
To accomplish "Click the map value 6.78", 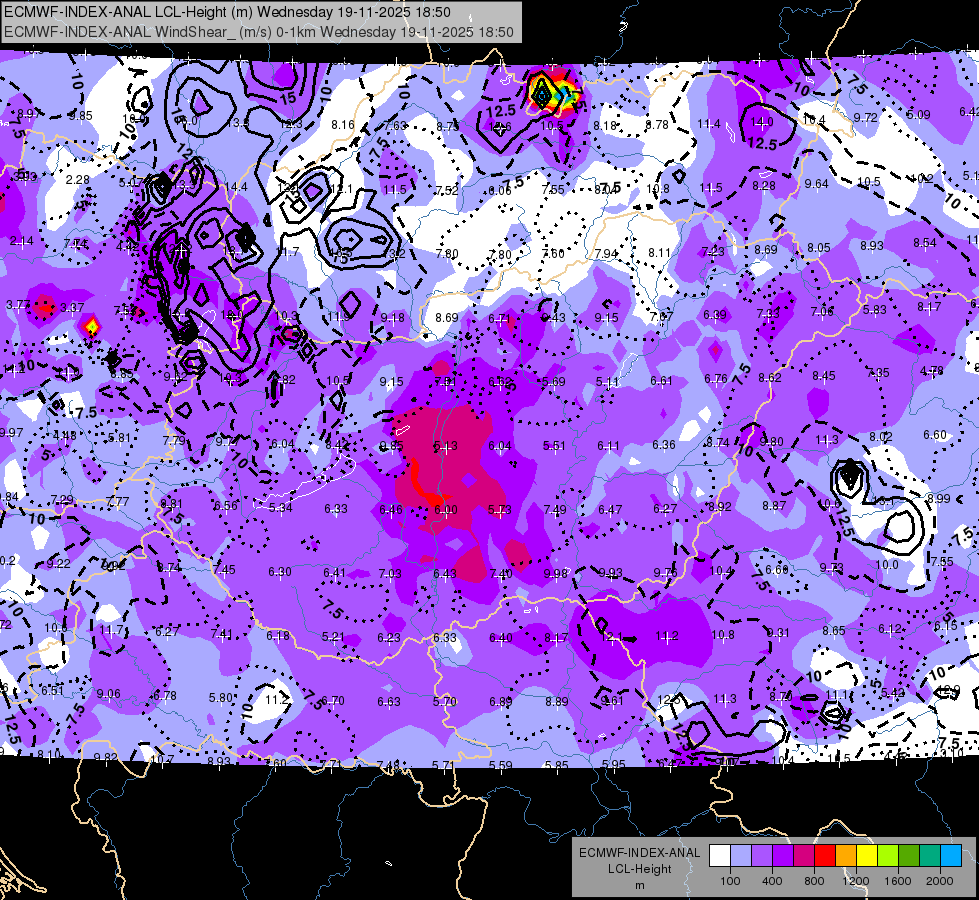I will point(165,695).
